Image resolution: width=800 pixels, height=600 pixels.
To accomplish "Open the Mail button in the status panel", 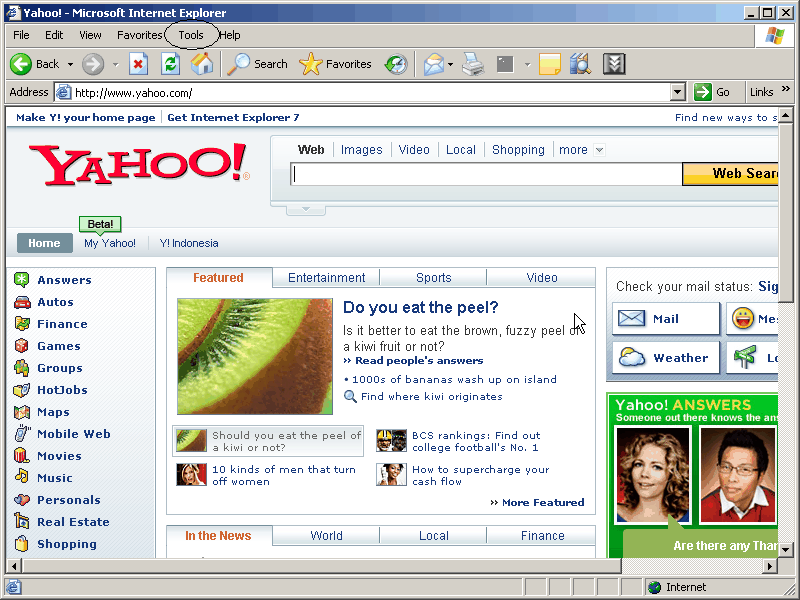I will click(666, 319).
